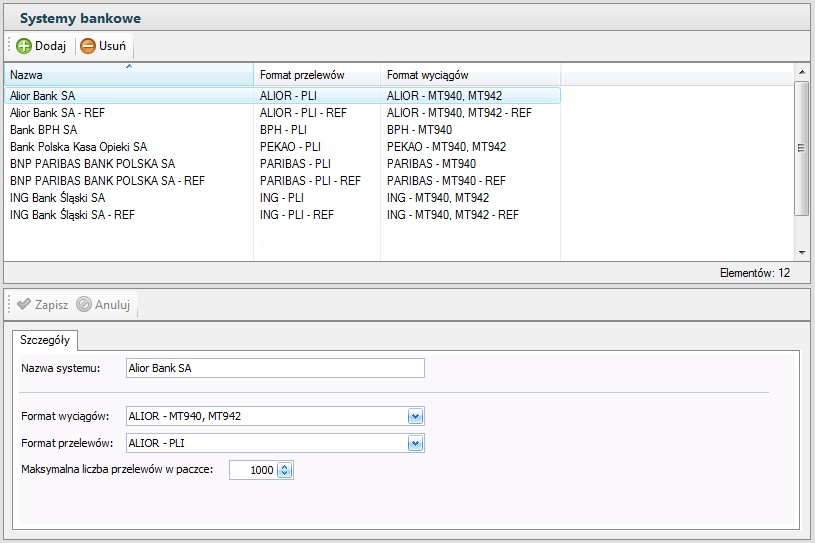Sort by the Nazwa column header

129,75
